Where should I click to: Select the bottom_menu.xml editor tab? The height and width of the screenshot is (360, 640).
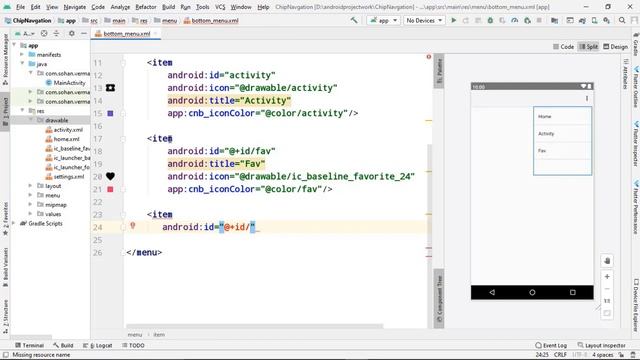coord(127,34)
